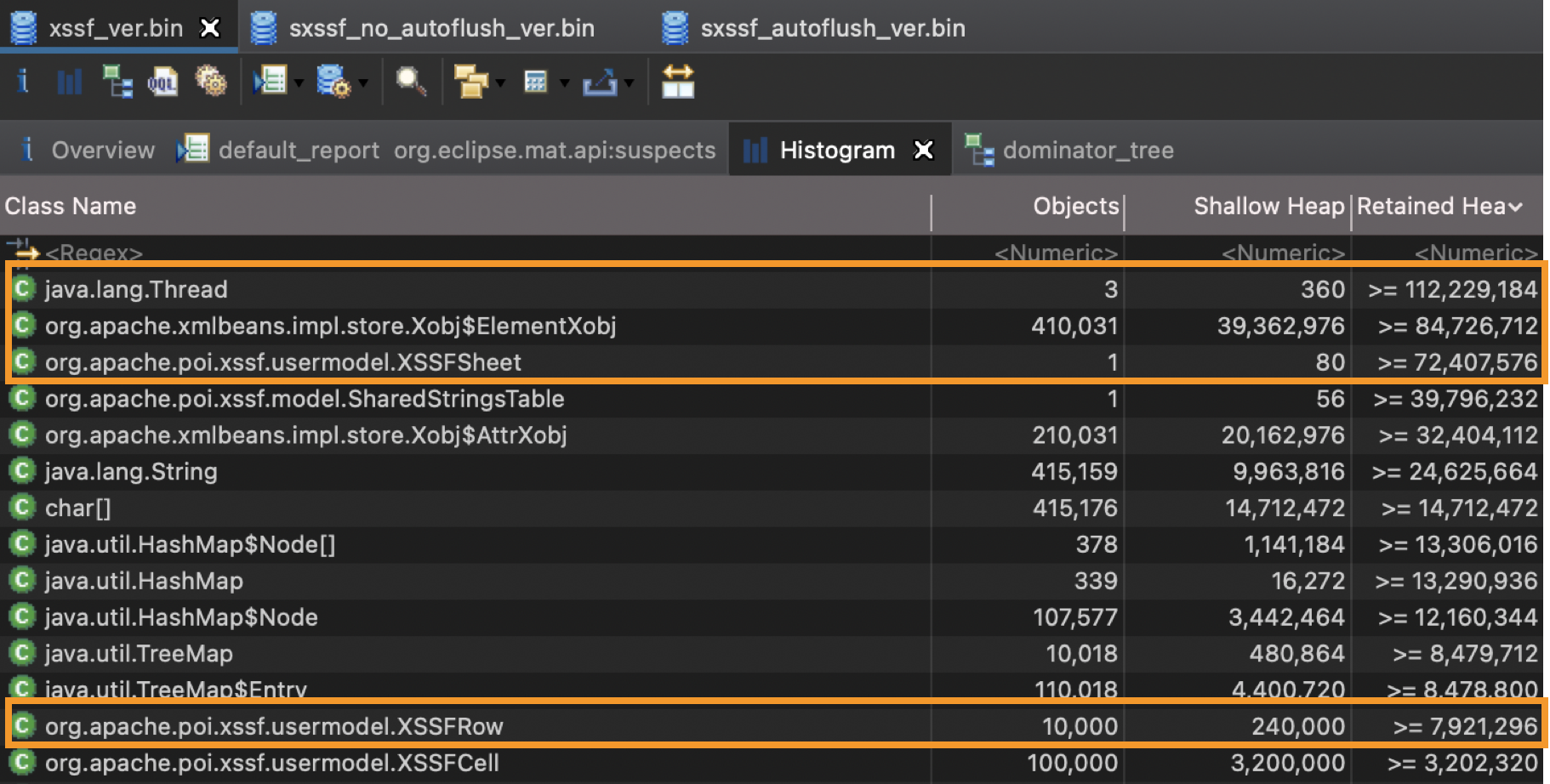Click the Numeric filter under Objects

point(1055,253)
